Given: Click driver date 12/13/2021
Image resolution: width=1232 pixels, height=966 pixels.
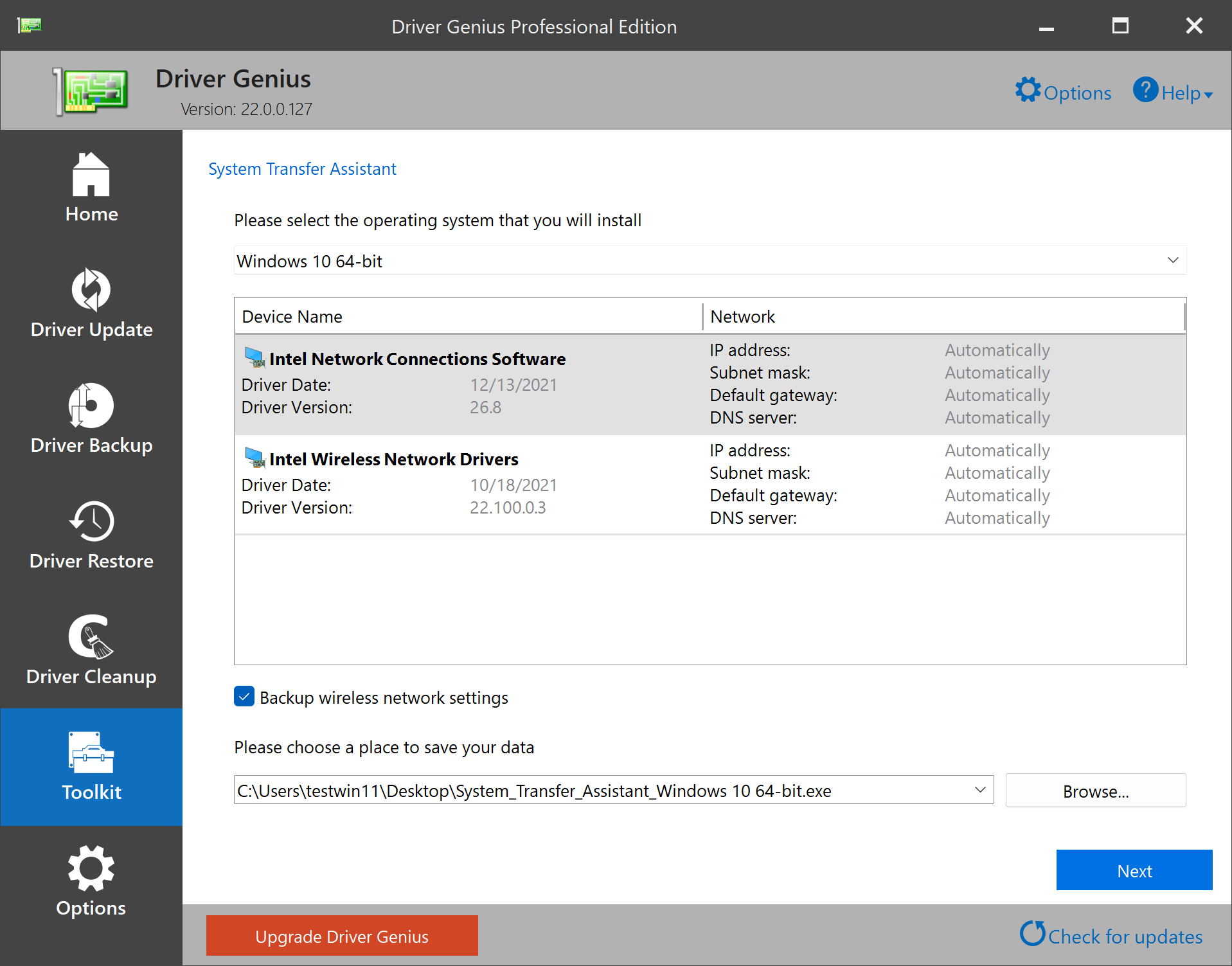Looking at the screenshot, I should pyautogui.click(x=513, y=384).
